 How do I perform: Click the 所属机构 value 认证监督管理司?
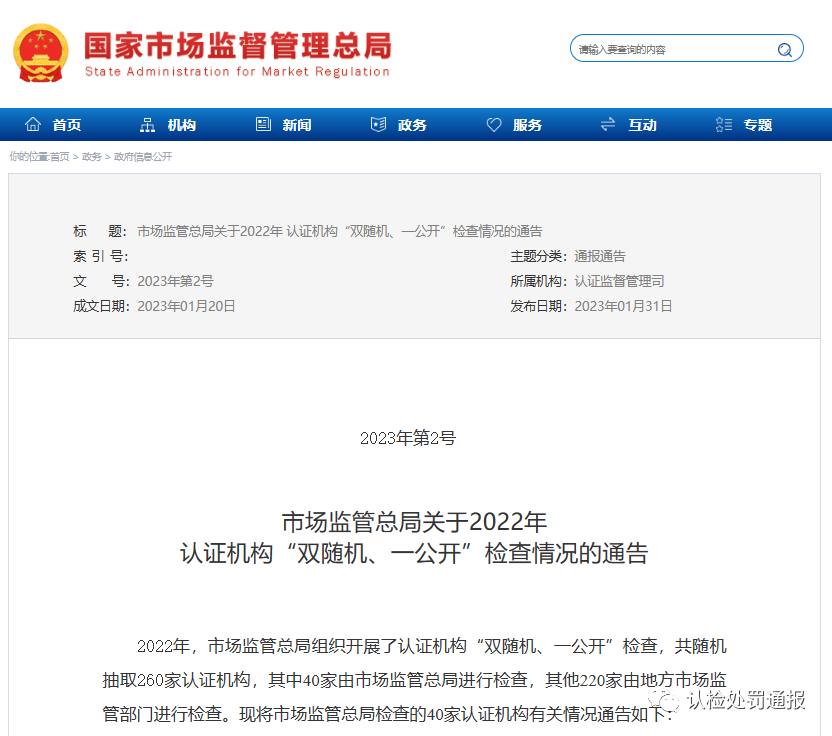(x=619, y=281)
